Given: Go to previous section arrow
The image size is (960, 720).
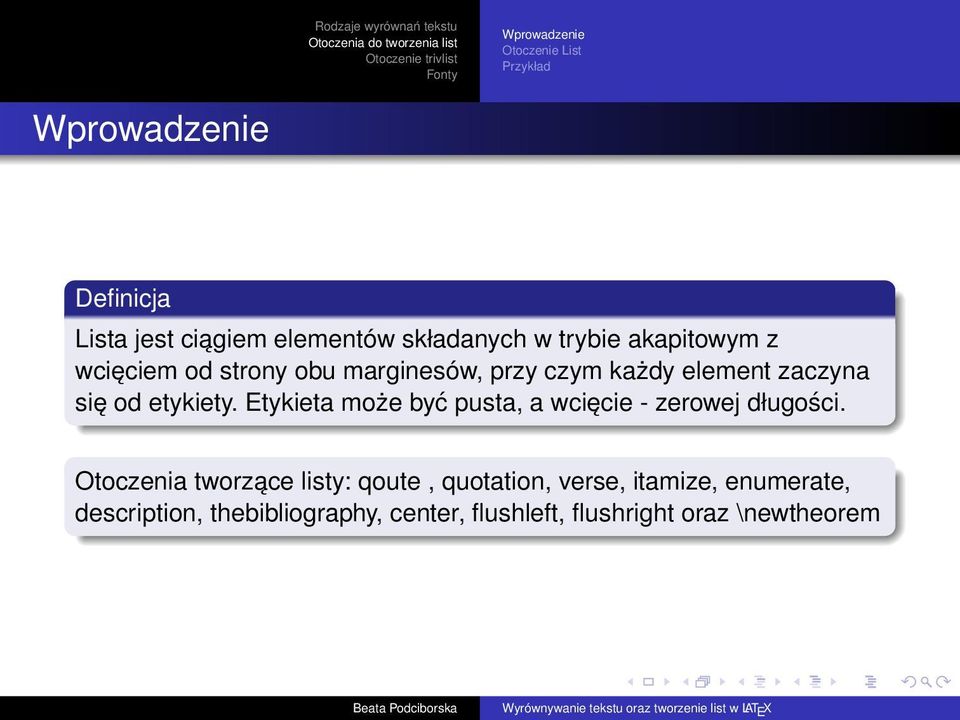Looking at the screenshot, I should coord(797,682).
